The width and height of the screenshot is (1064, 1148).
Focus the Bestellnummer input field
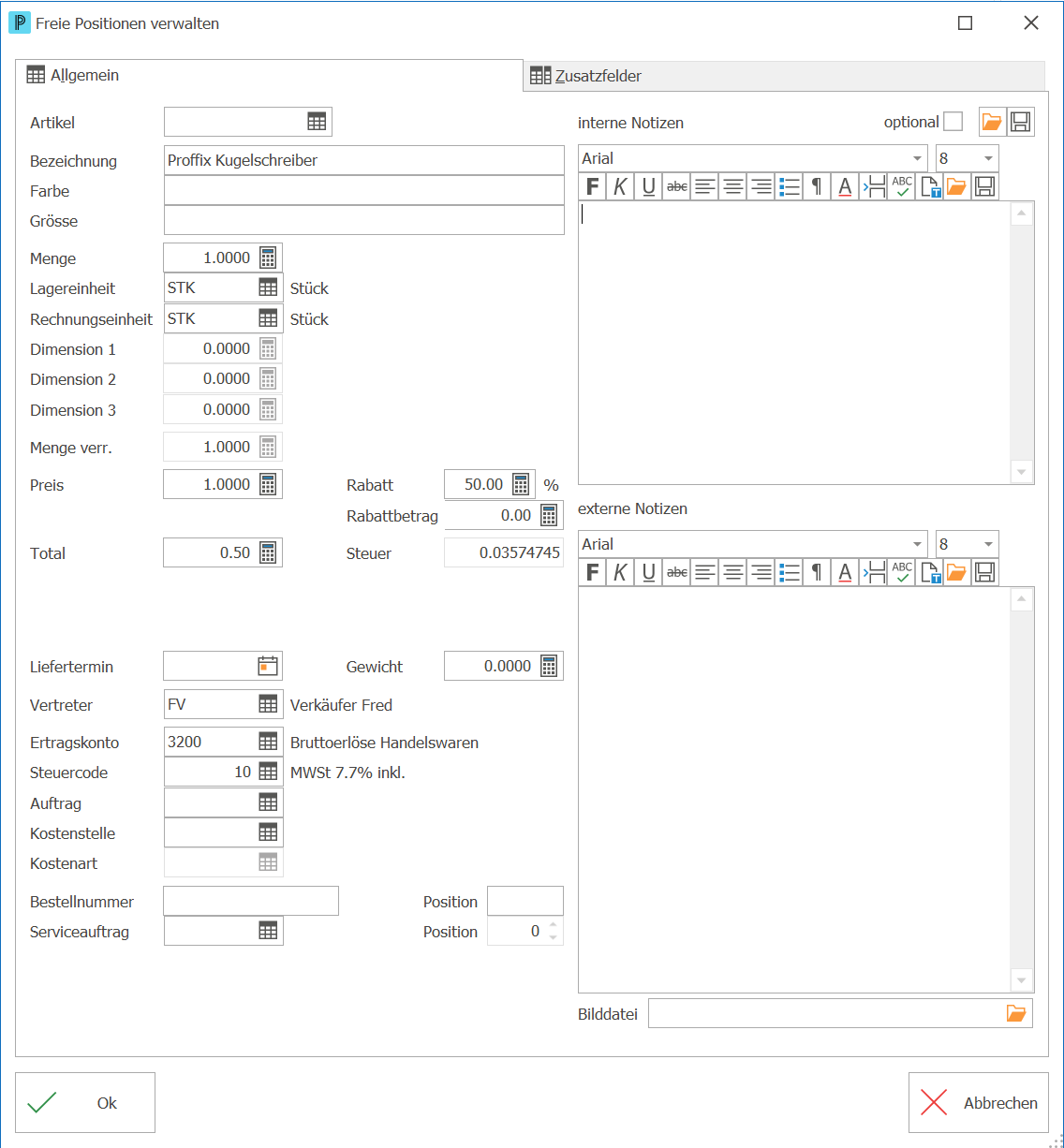251,901
